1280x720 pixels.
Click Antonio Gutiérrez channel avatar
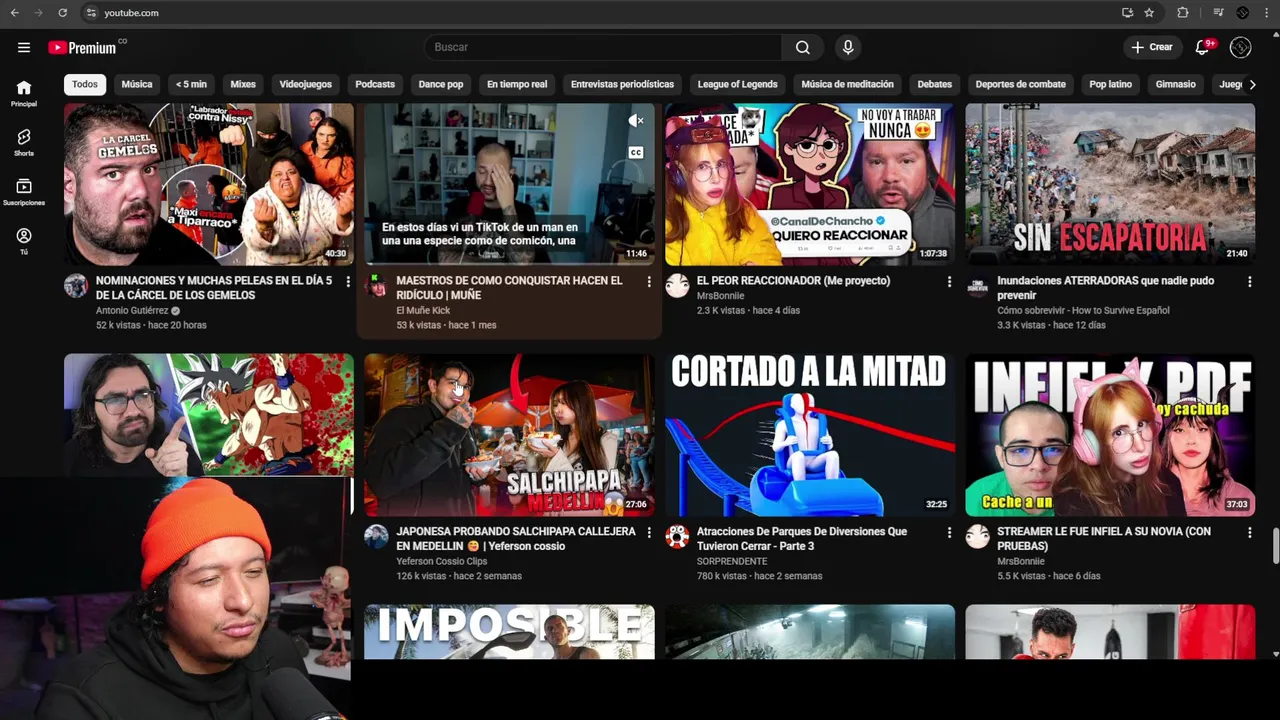[x=76, y=286]
